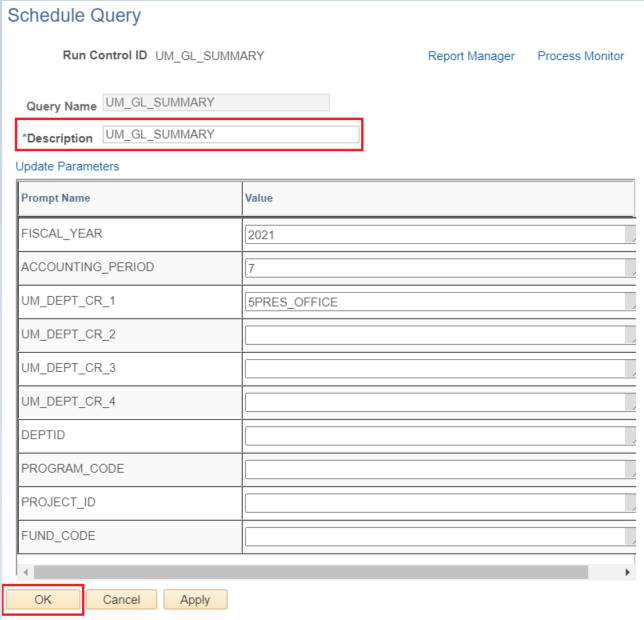Click the Prompt Name column header
This screenshot has width=644, height=620.
pyautogui.click(x=130, y=198)
